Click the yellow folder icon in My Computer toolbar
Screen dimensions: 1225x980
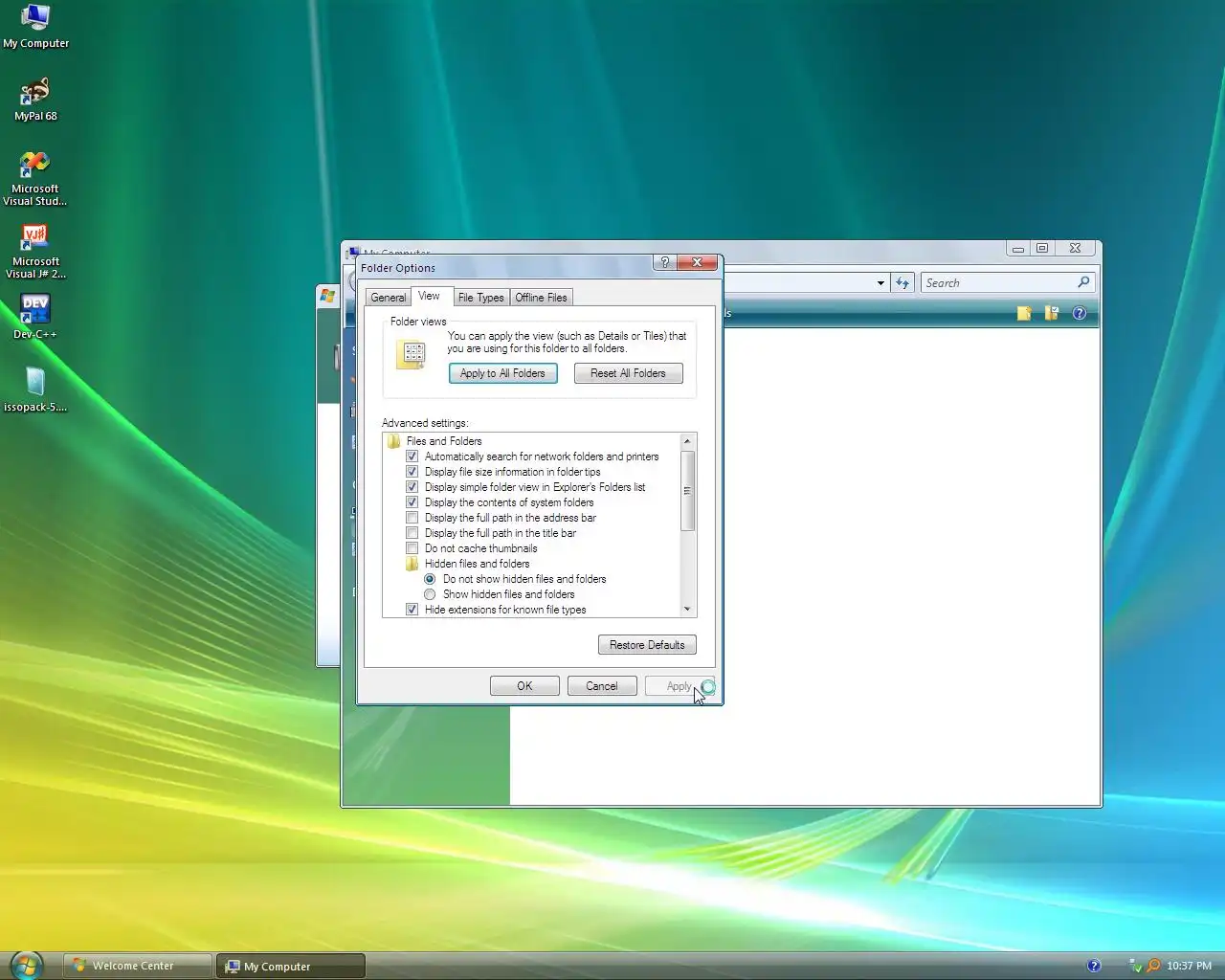[x=1024, y=313]
